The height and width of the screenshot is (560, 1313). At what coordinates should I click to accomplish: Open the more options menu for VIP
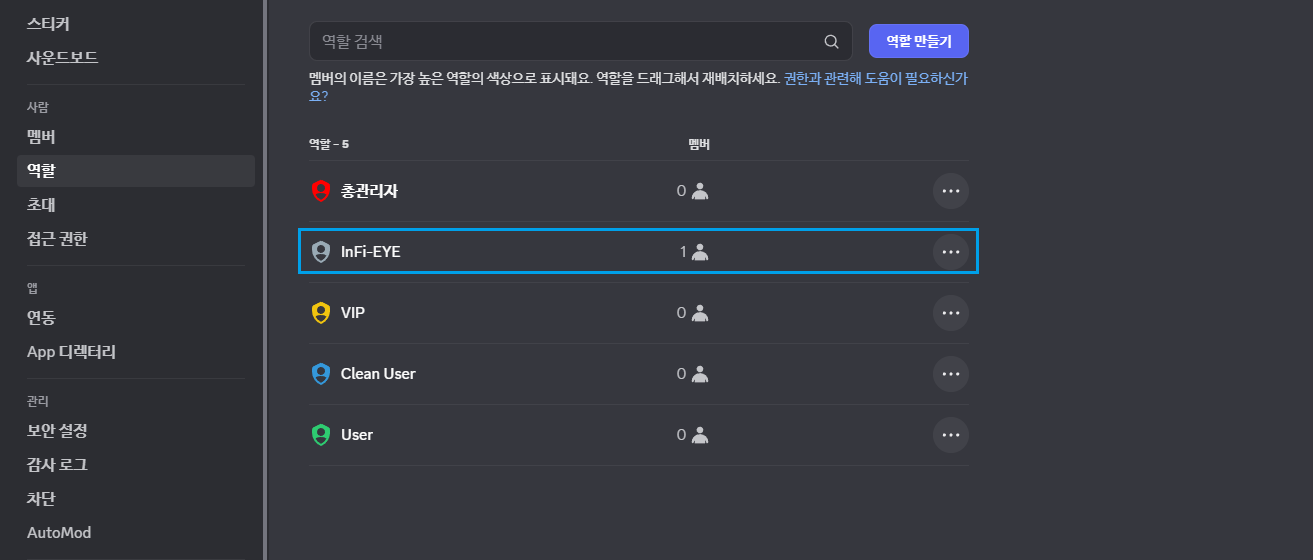[x=951, y=313]
